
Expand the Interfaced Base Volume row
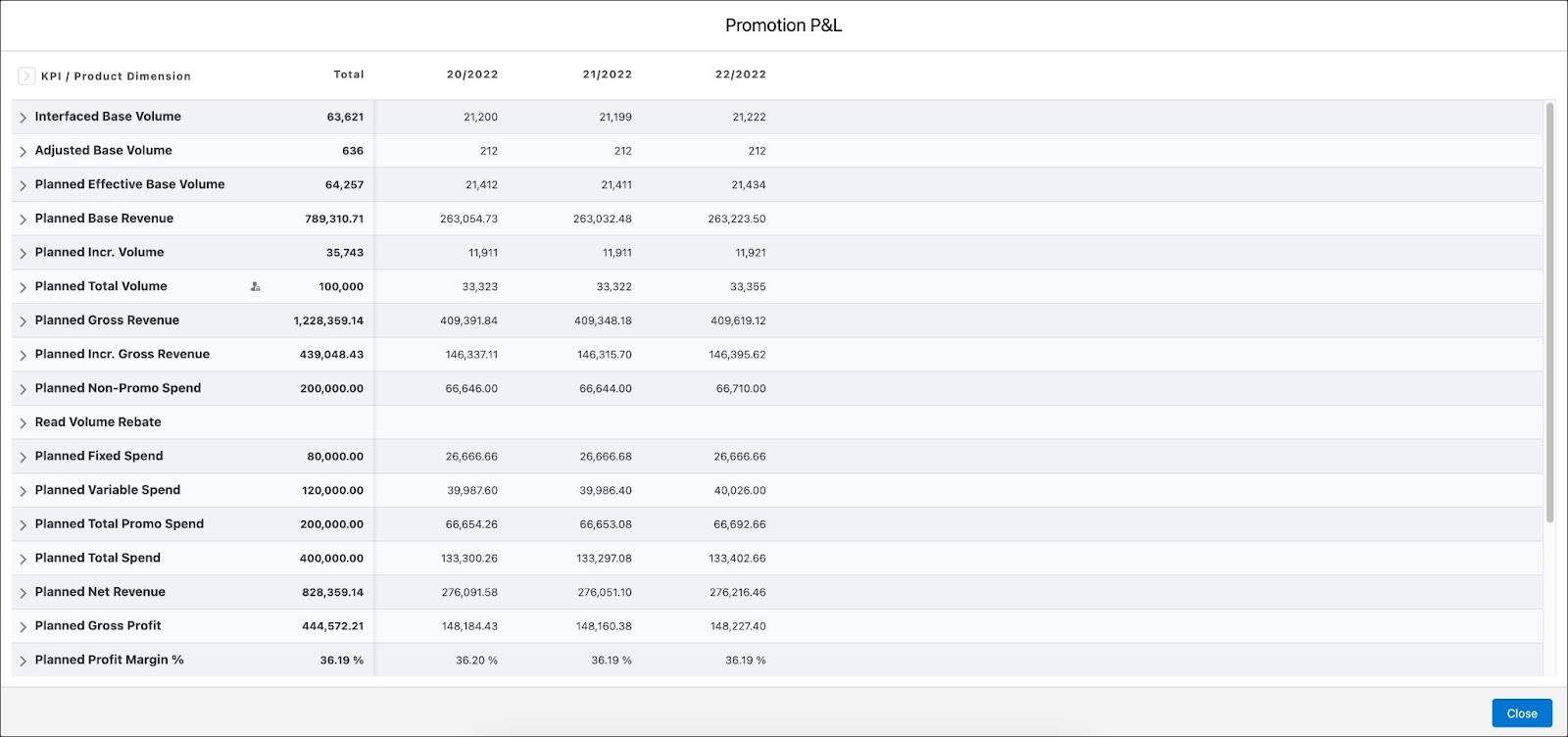23,118
